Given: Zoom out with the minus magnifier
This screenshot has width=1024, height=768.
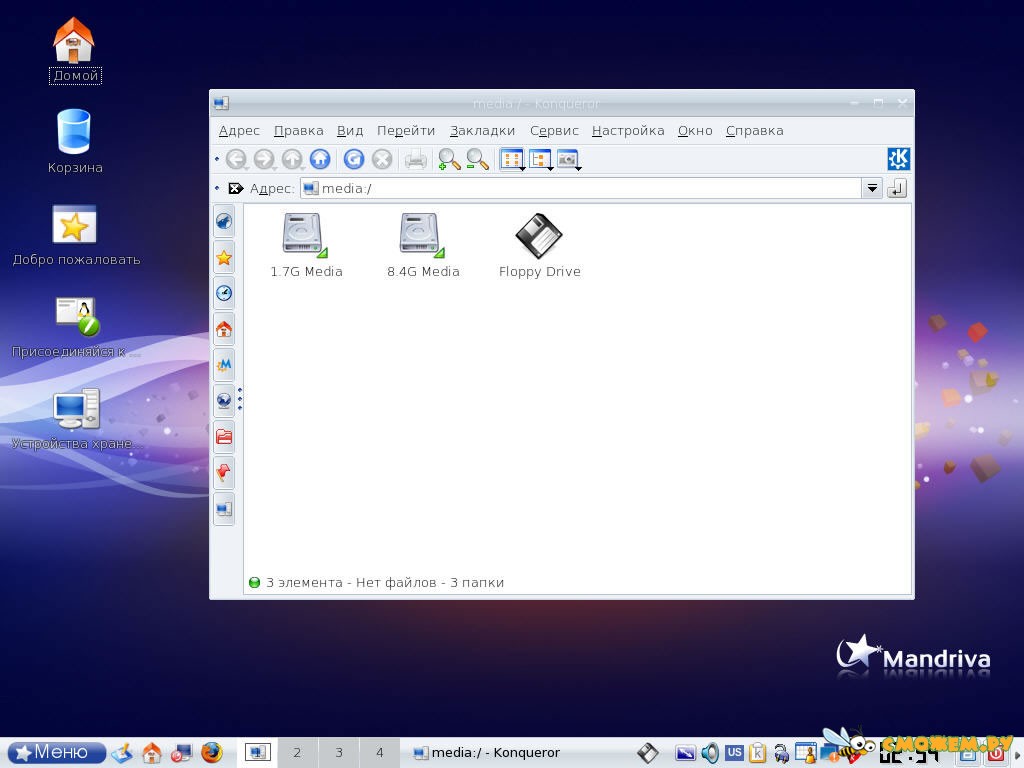Looking at the screenshot, I should [x=477, y=159].
